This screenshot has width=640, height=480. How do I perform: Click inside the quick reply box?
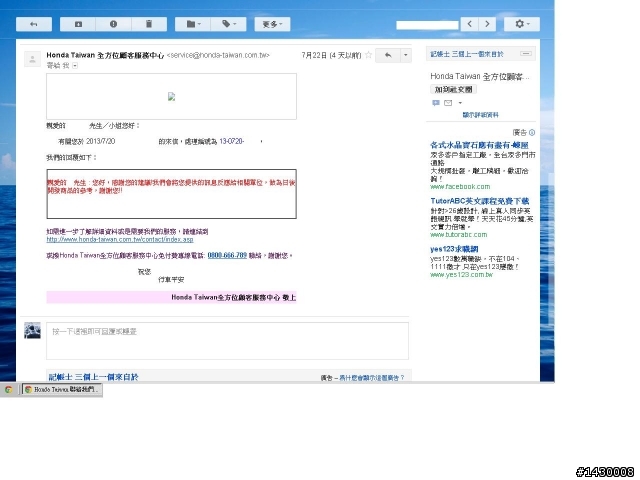[227, 341]
